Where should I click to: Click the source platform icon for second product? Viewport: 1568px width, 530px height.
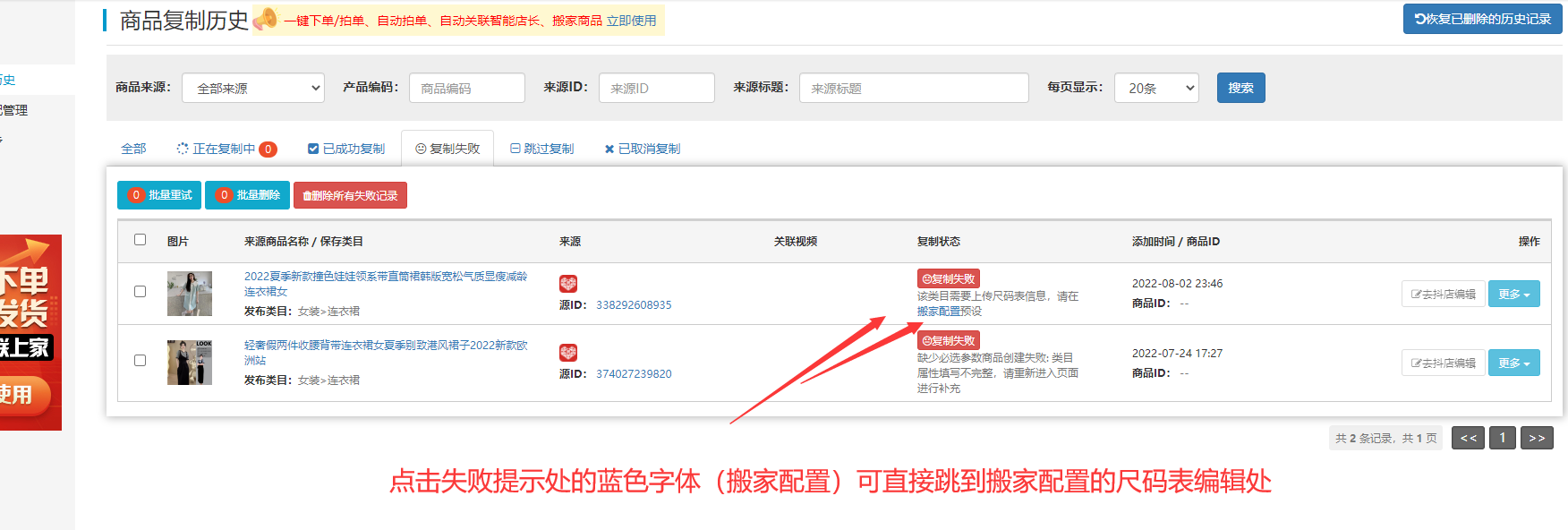[568, 353]
